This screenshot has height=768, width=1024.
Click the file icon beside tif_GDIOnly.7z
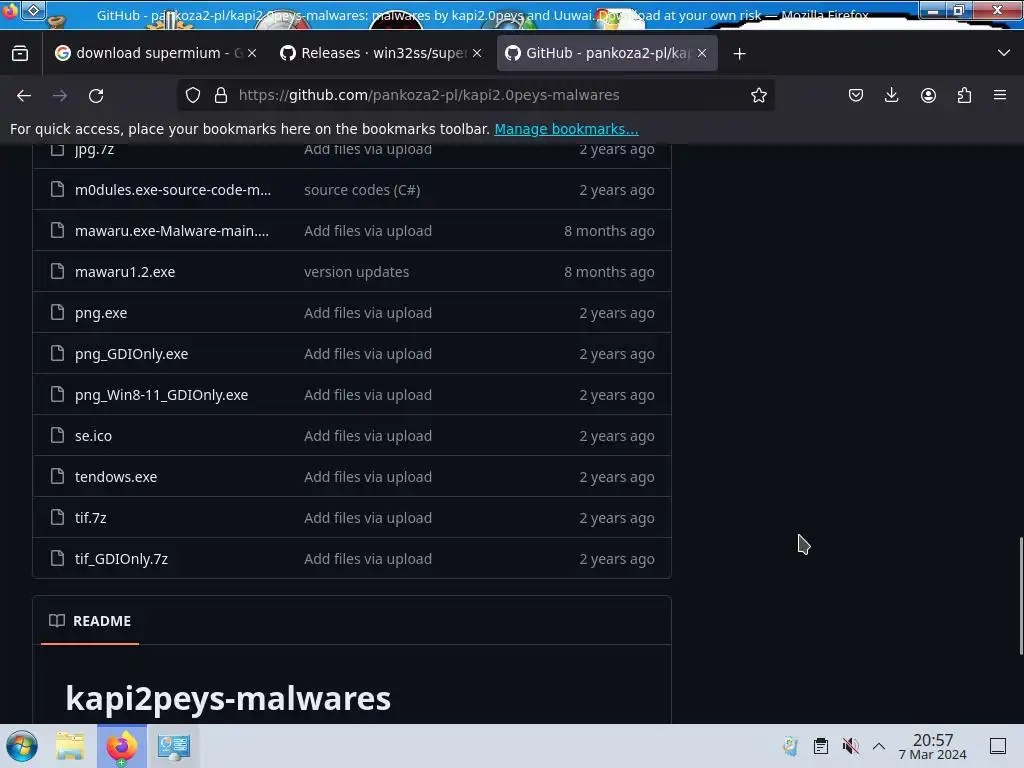[57, 558]
